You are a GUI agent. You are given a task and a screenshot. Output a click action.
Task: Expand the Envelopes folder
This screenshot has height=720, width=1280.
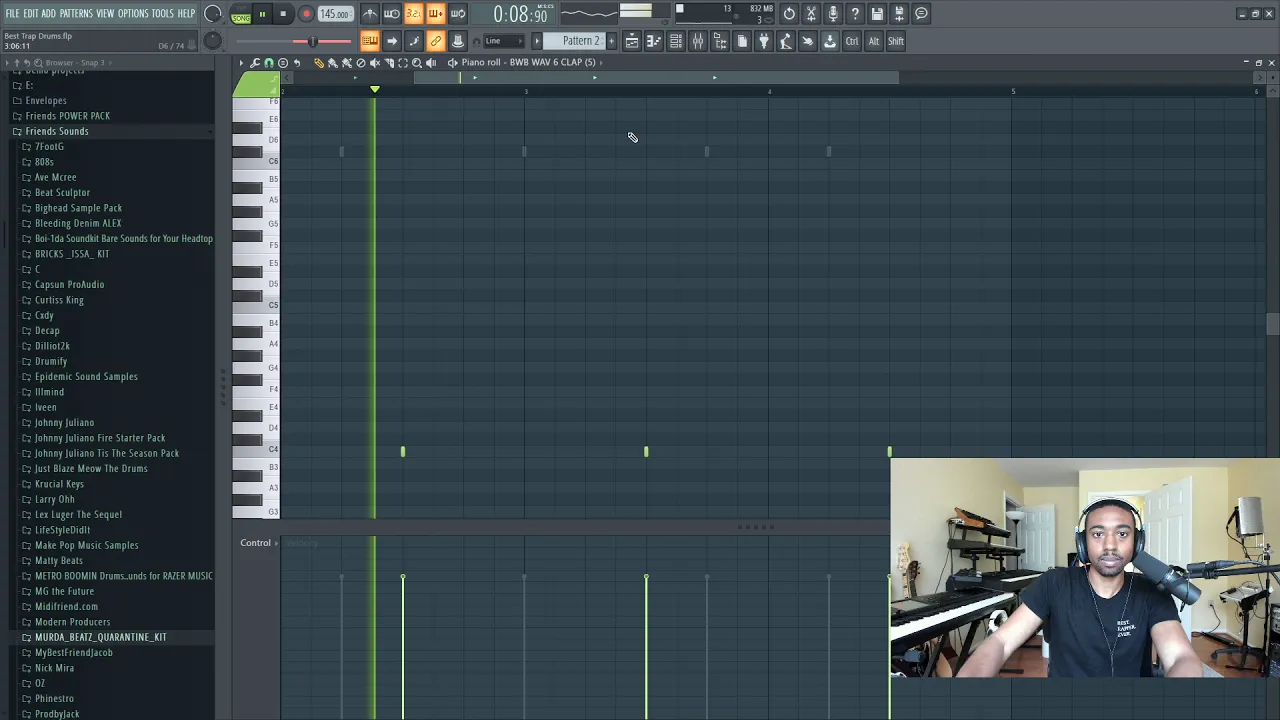point(46,100)
